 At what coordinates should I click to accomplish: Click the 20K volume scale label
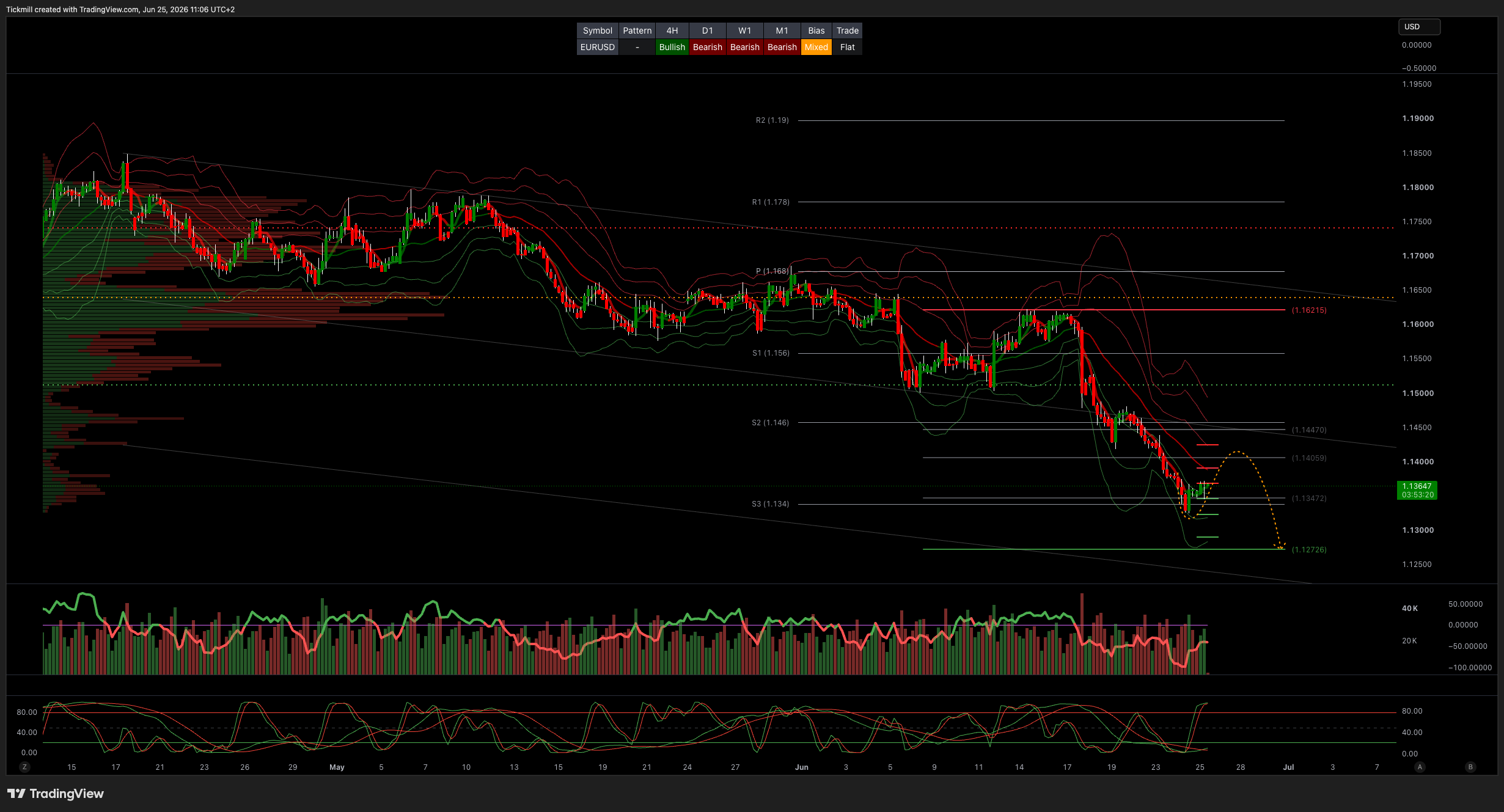tap(1409, 641)
